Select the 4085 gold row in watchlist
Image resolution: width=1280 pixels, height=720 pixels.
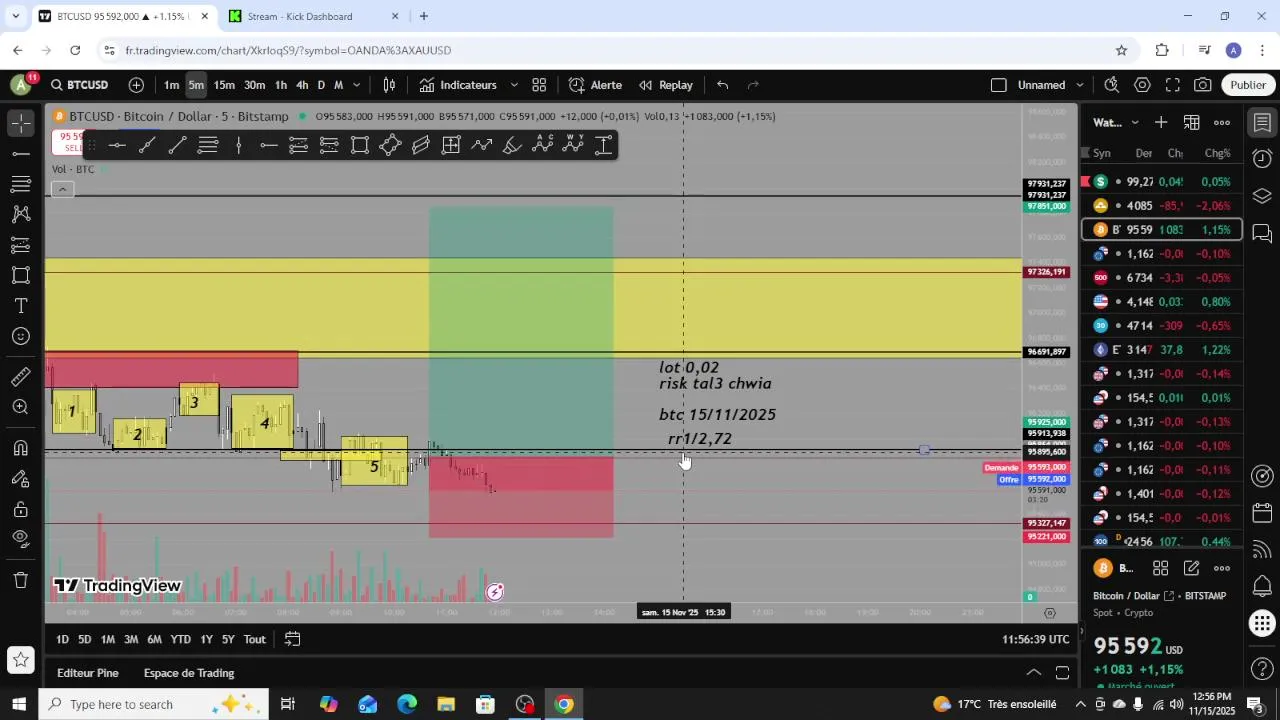(1162, 206)
